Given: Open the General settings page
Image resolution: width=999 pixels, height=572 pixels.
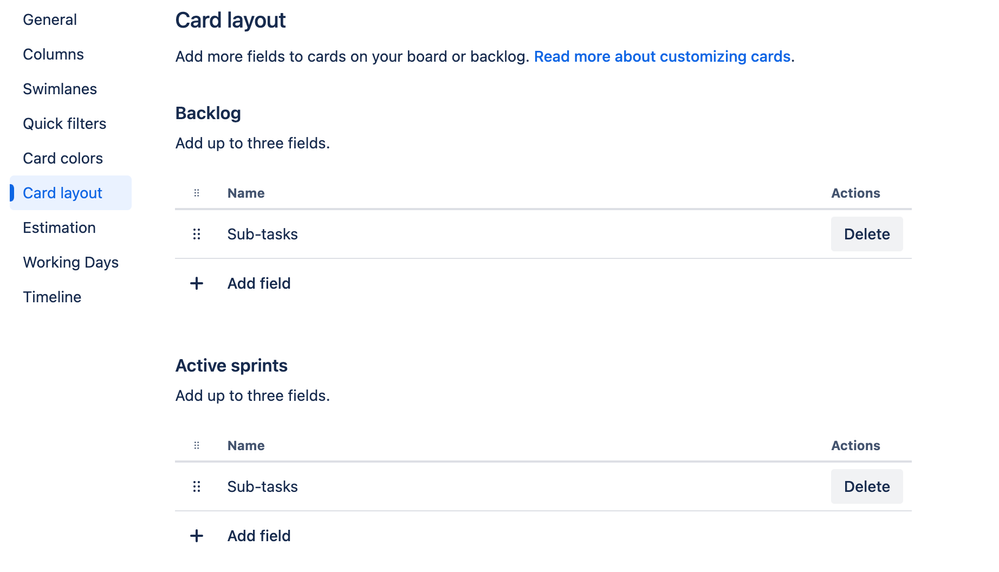Looking at the screenshot, I should 50,20.
